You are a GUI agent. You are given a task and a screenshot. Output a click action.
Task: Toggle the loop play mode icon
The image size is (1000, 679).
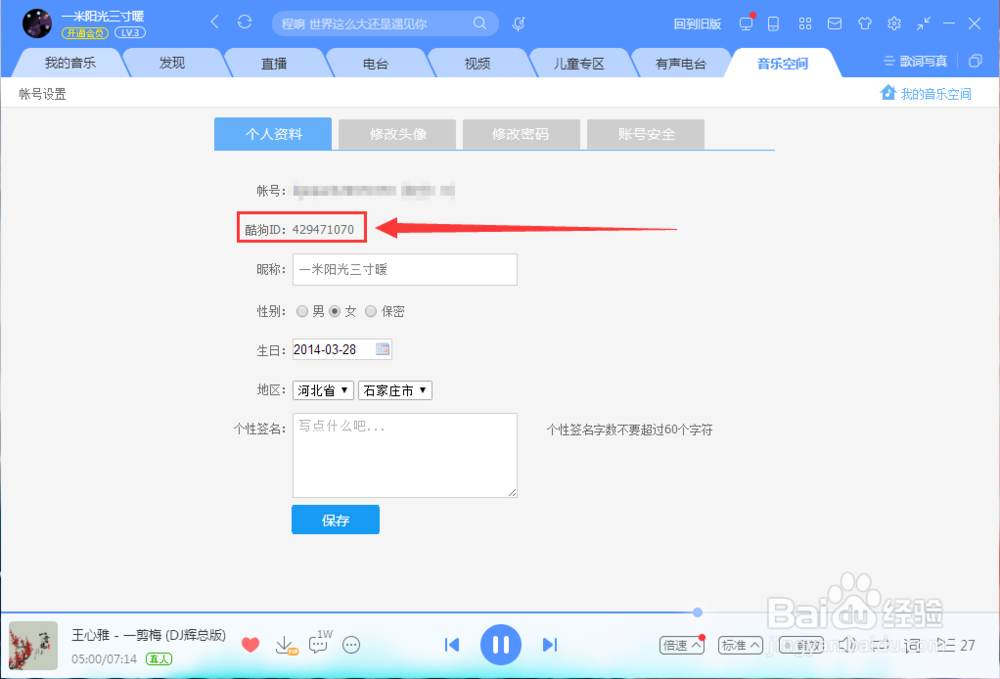click(x=880, y=645)
